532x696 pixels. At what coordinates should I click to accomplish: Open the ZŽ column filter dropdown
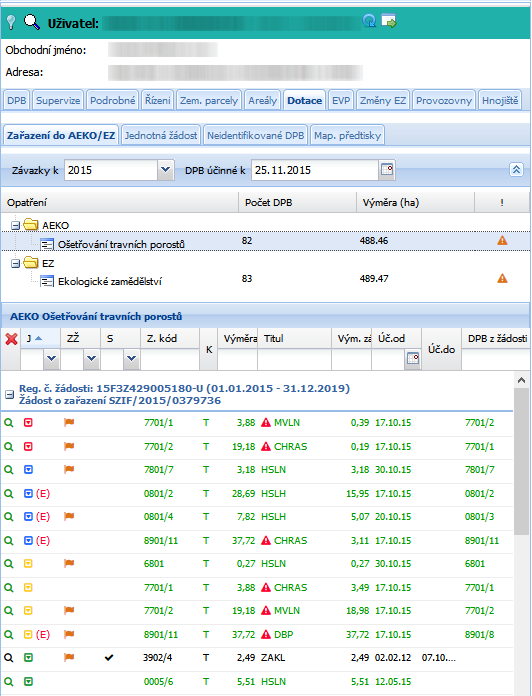coord(91,358)
